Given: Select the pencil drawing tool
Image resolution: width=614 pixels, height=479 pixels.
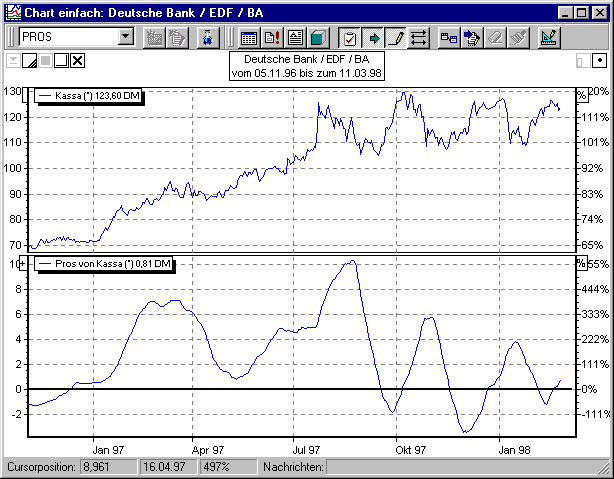Looking at the screenshot, I should coord(395,39).
